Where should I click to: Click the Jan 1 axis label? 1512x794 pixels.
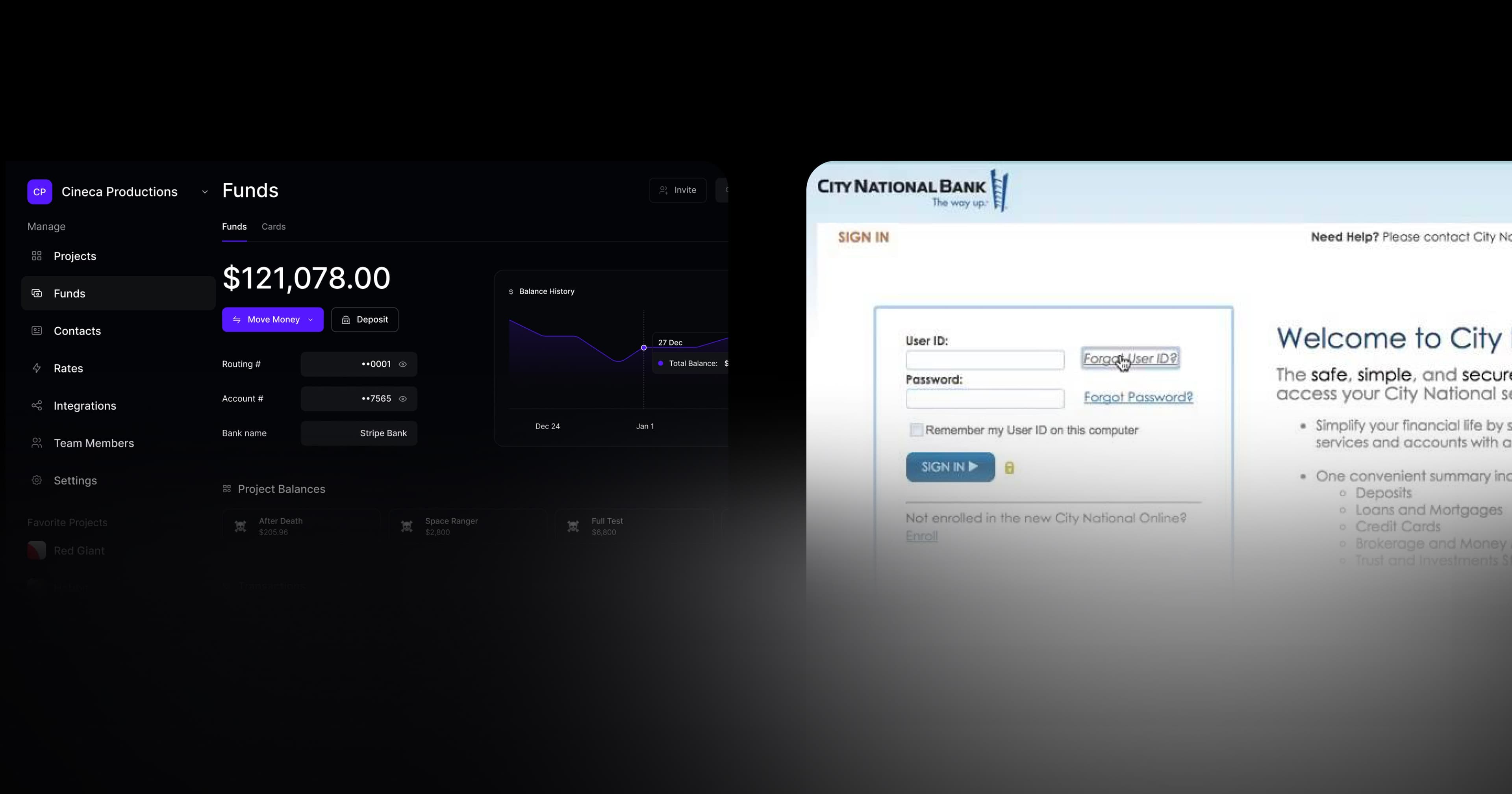click(645, 427)
